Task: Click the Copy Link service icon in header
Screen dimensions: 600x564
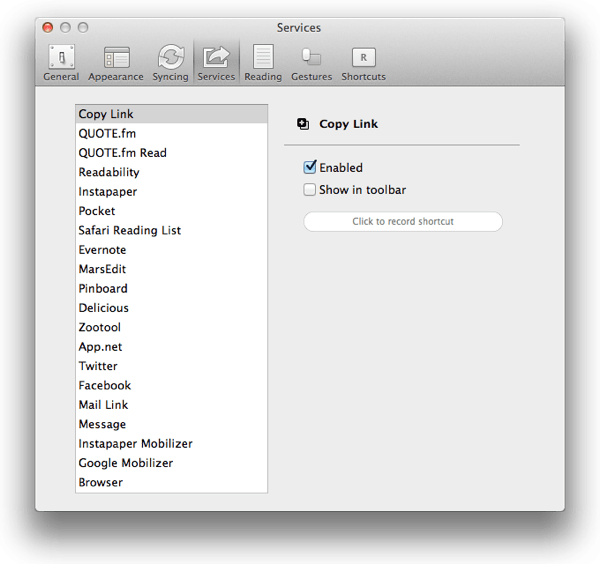Action: coord(303,125)
